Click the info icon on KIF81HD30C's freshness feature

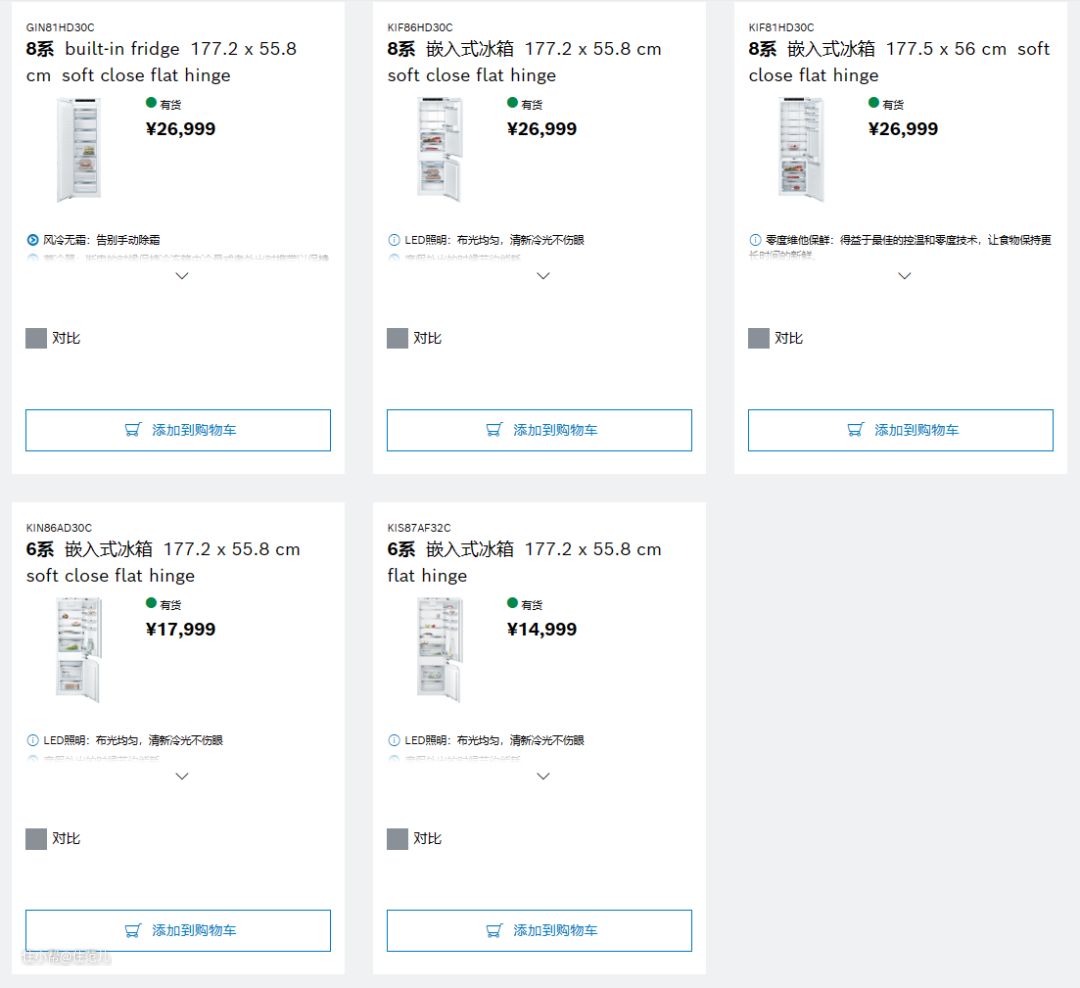tap(755, 240)
